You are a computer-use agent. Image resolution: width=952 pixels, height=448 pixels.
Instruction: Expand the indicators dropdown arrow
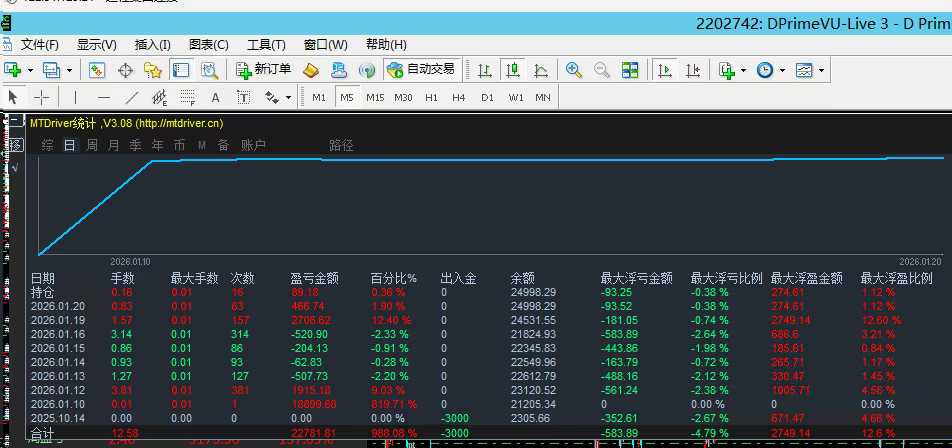coord(744,71)
